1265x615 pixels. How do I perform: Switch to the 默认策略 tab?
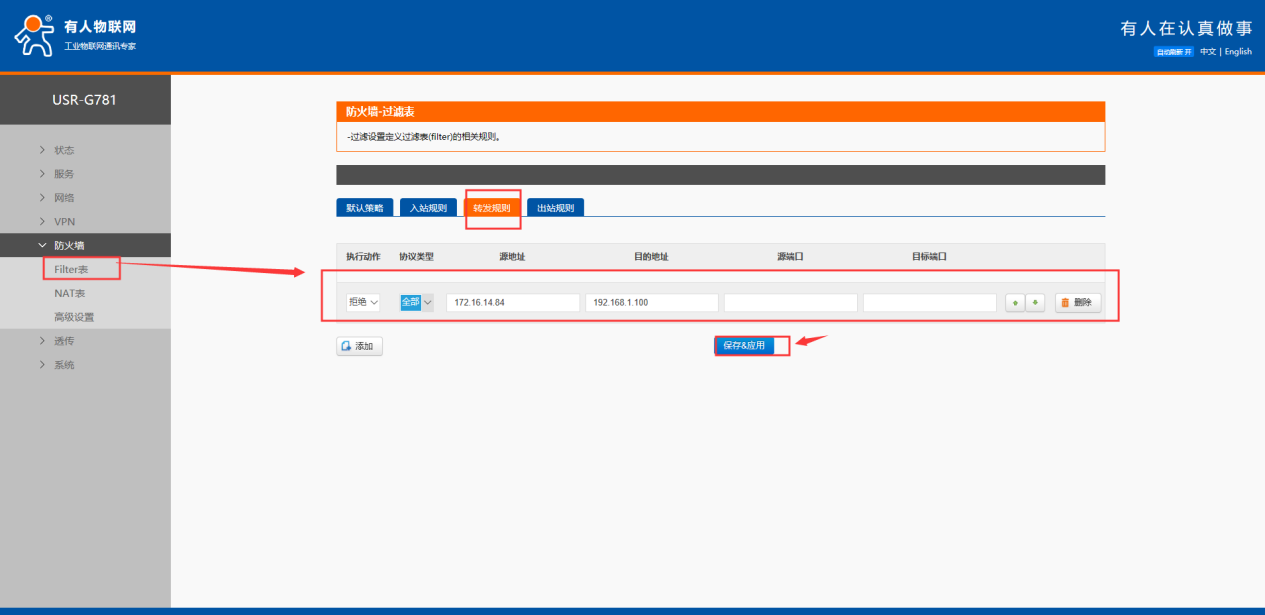(x=365, y=208)
